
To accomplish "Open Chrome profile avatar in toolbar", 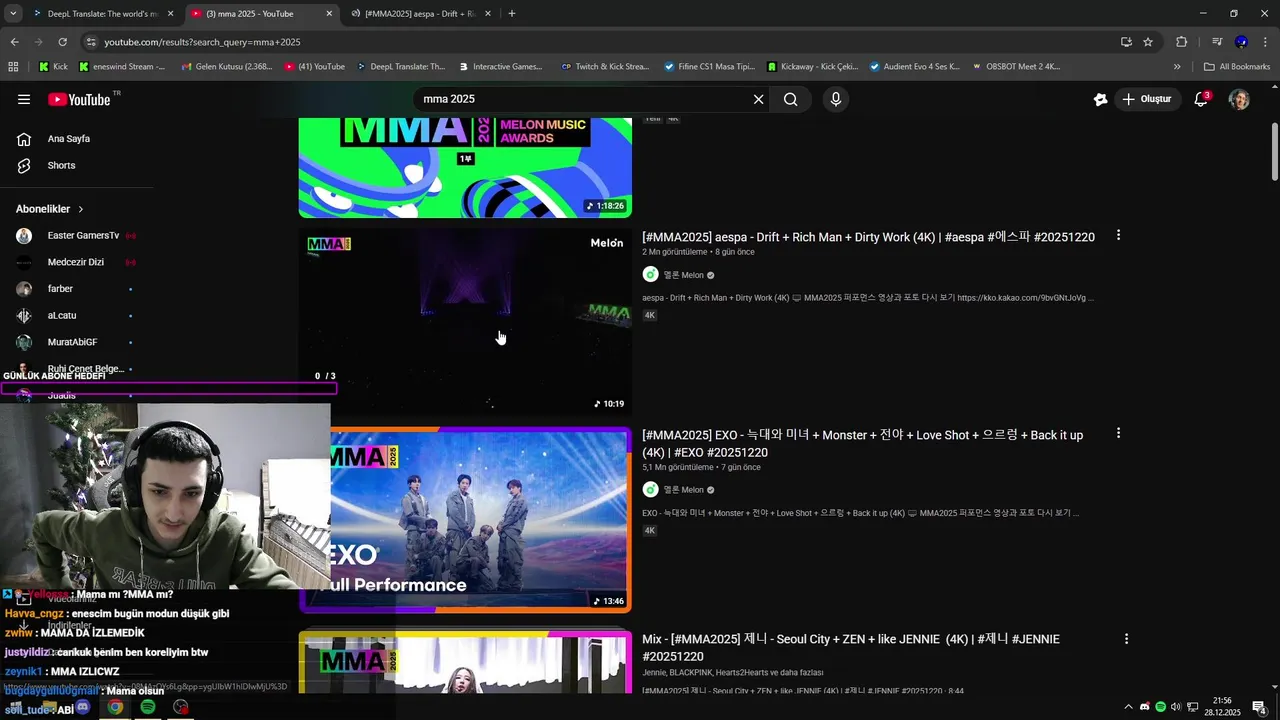I will [x=1241, y=42].
